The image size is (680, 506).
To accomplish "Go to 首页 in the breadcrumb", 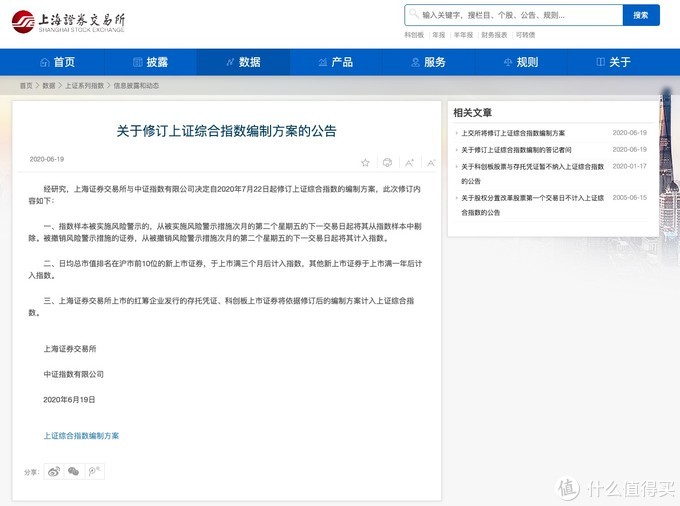I will click(26, 85).
